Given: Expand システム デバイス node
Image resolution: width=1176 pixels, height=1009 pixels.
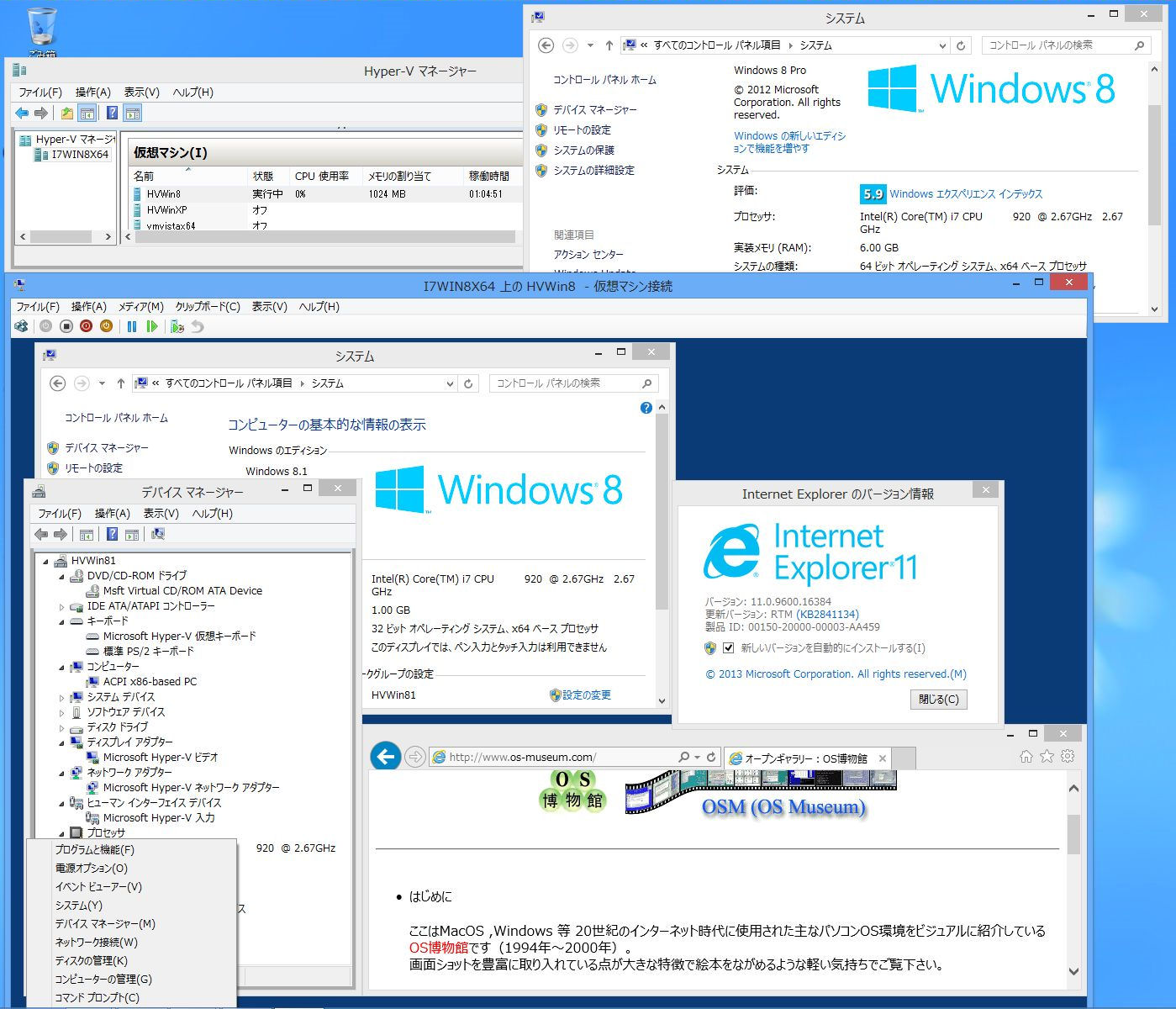Looking at the screenshot, I should pos(61,698).
